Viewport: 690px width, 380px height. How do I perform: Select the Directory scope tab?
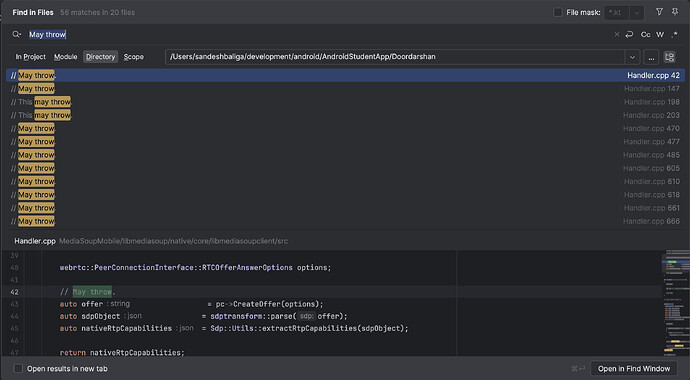point(100,57)
